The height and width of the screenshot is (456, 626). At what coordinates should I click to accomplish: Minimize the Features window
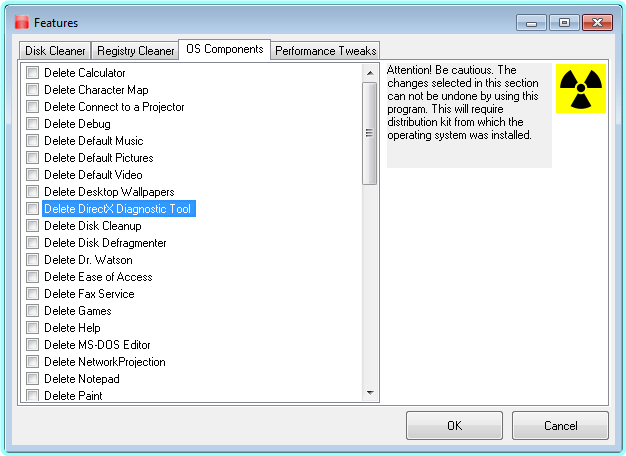531,23
